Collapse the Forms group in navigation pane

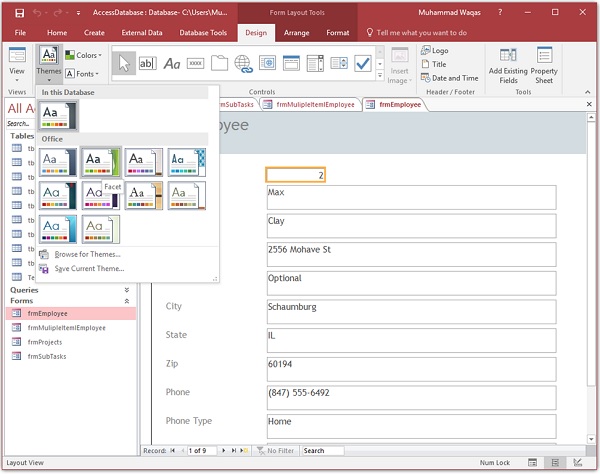pyautogui.click(x=126, y=300)
